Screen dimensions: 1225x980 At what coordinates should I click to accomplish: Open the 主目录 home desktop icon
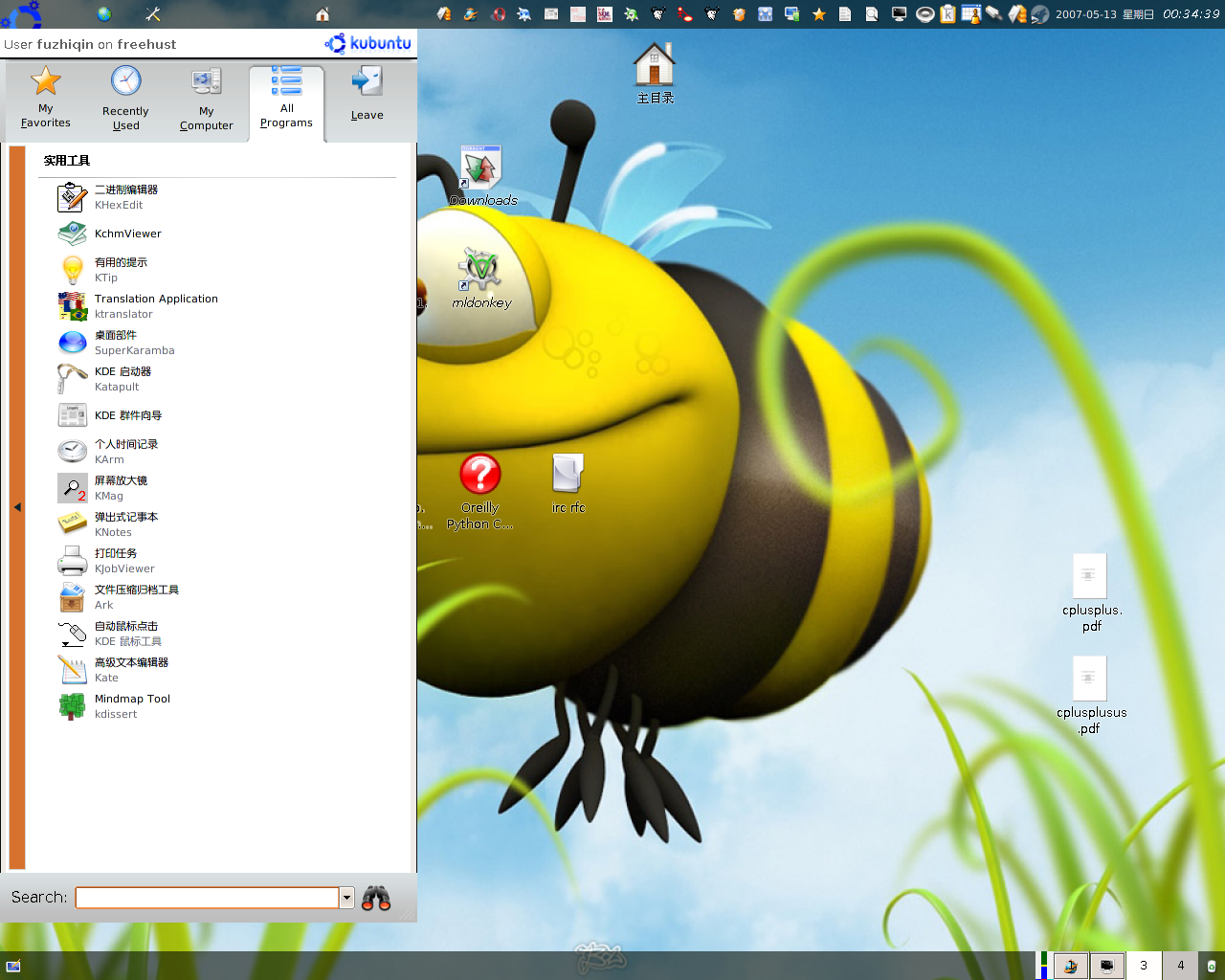click(655, 74)
